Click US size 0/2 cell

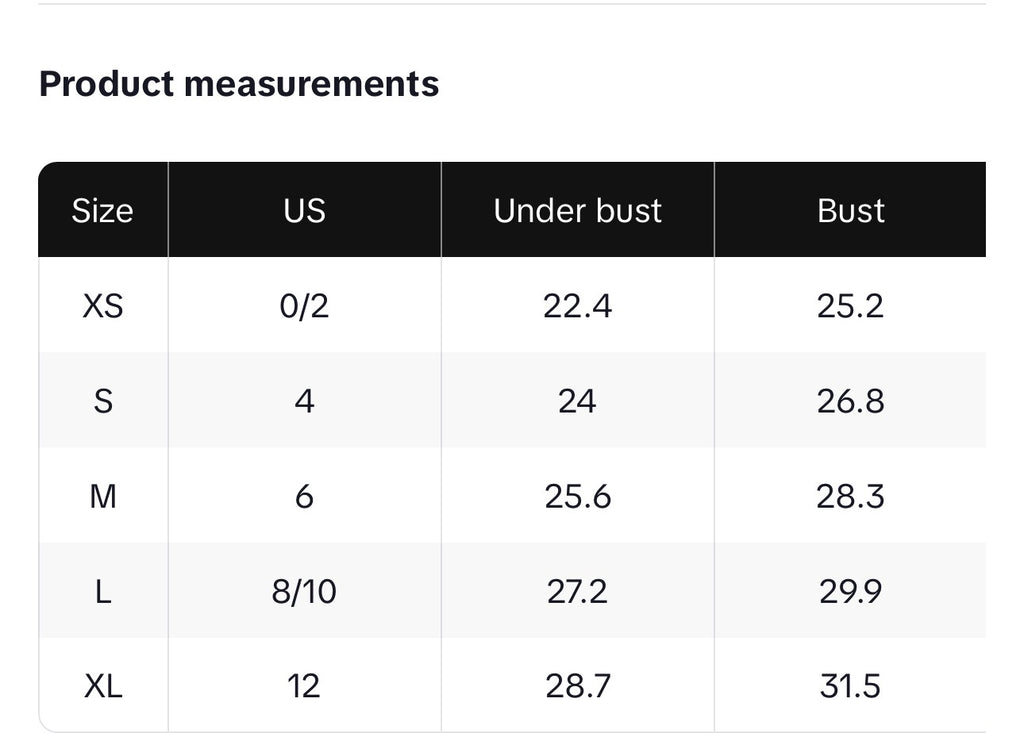coord(304,306)
